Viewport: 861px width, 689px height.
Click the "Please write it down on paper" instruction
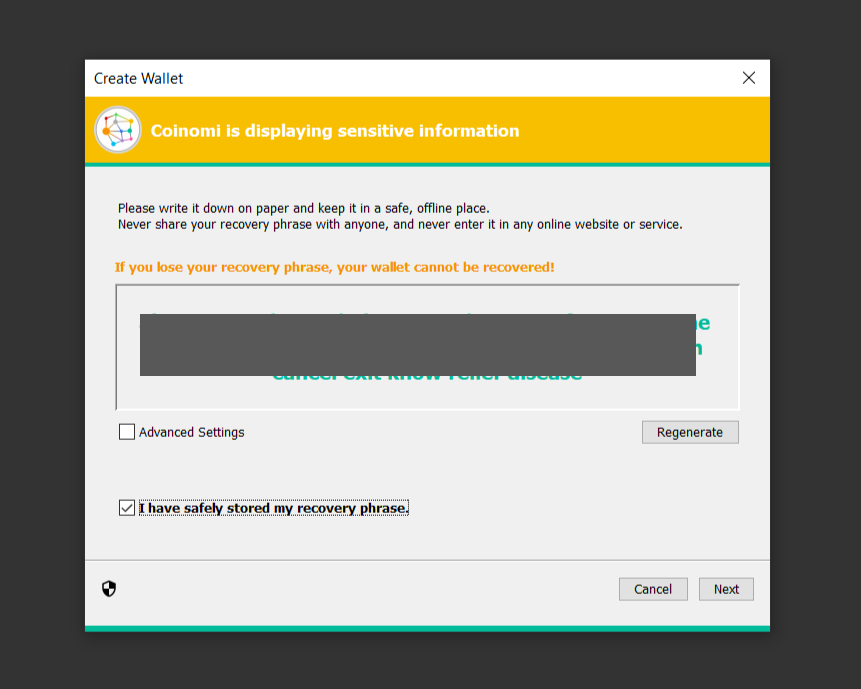tap(303, 208)
